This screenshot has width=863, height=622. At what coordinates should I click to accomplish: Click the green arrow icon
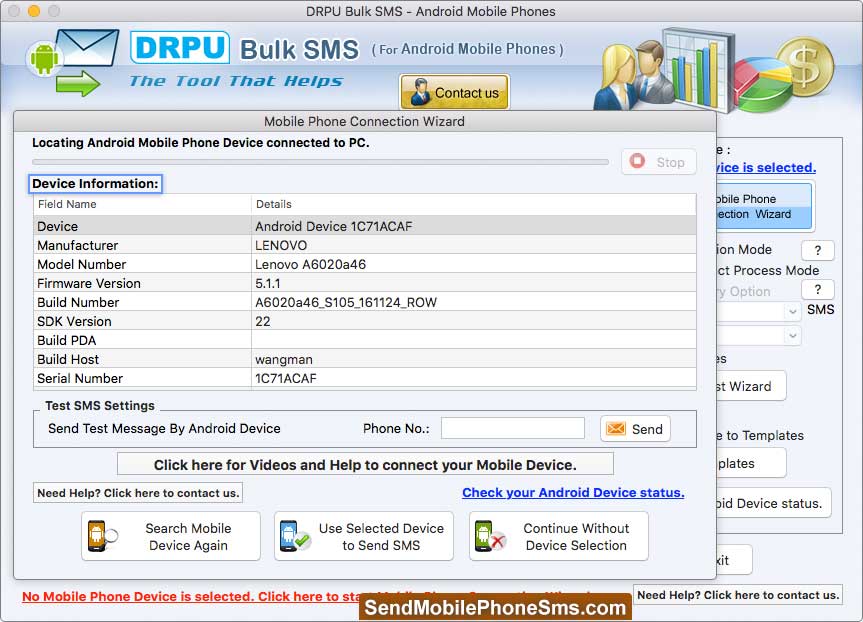click(x=78, y=84)
